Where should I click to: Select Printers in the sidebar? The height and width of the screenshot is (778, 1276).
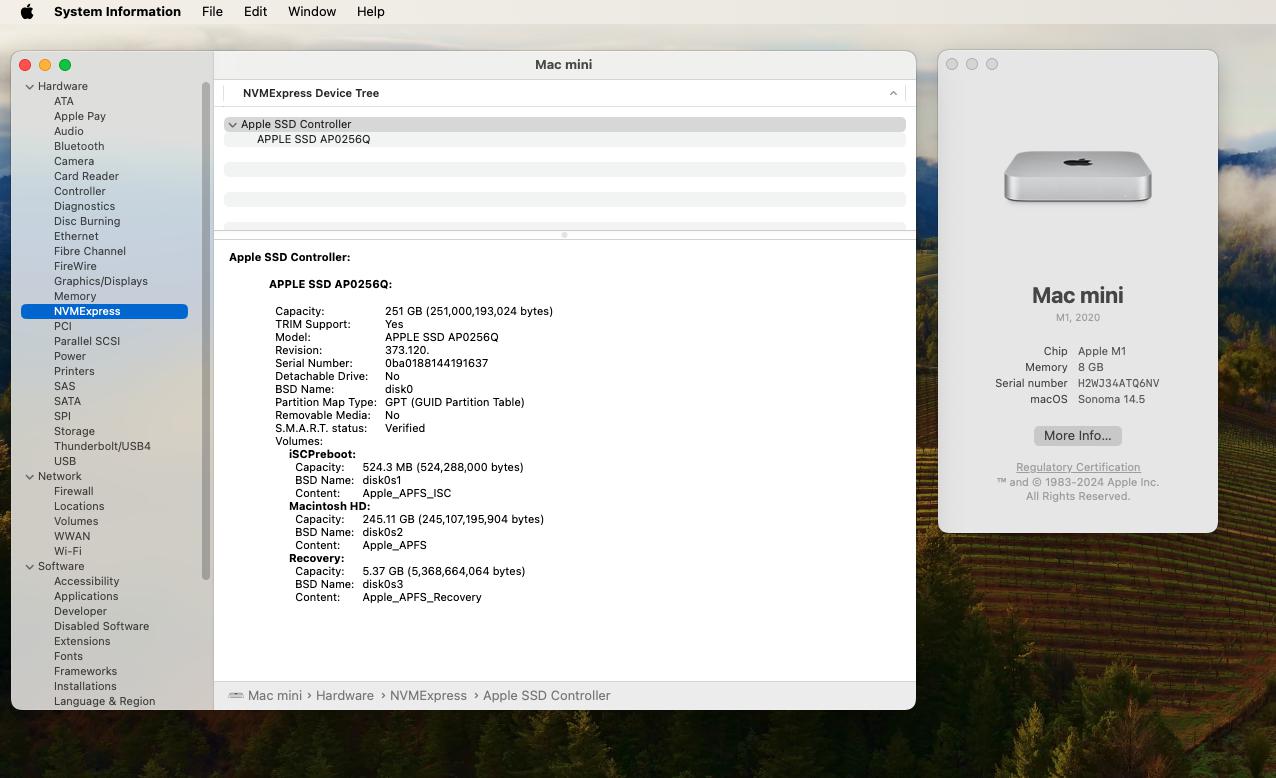(74, 371)
